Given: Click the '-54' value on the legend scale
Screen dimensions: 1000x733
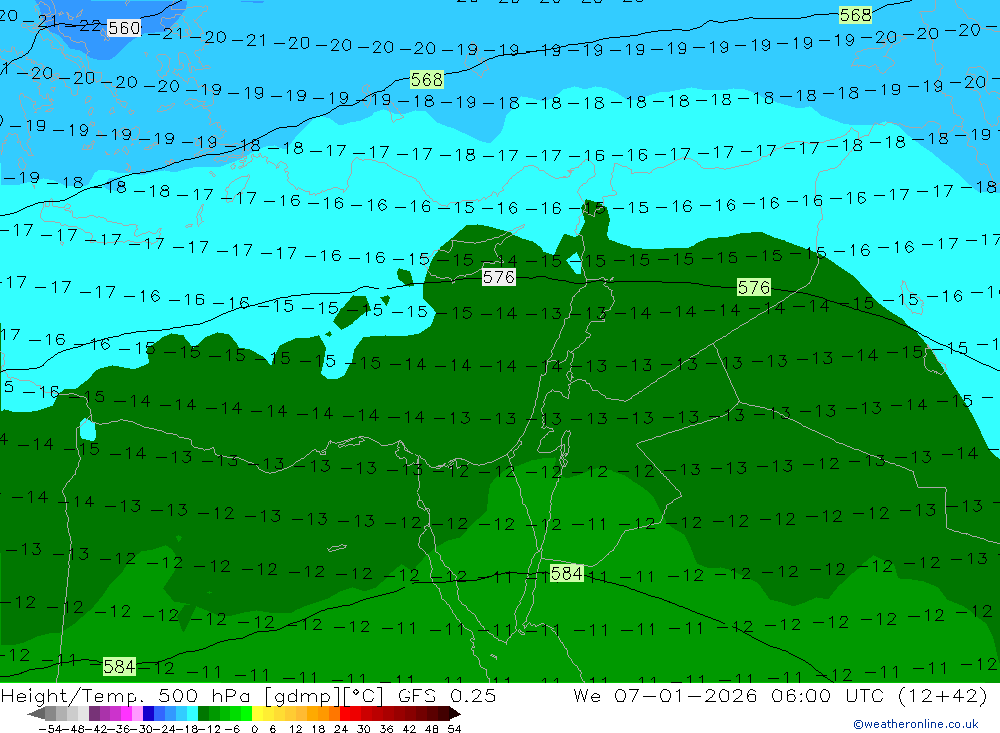Looking at the screenshot, I should 51,729.
